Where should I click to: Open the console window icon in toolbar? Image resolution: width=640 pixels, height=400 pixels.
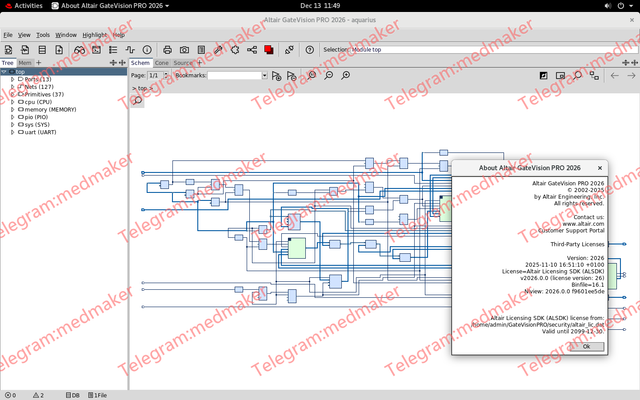[96, 50]
